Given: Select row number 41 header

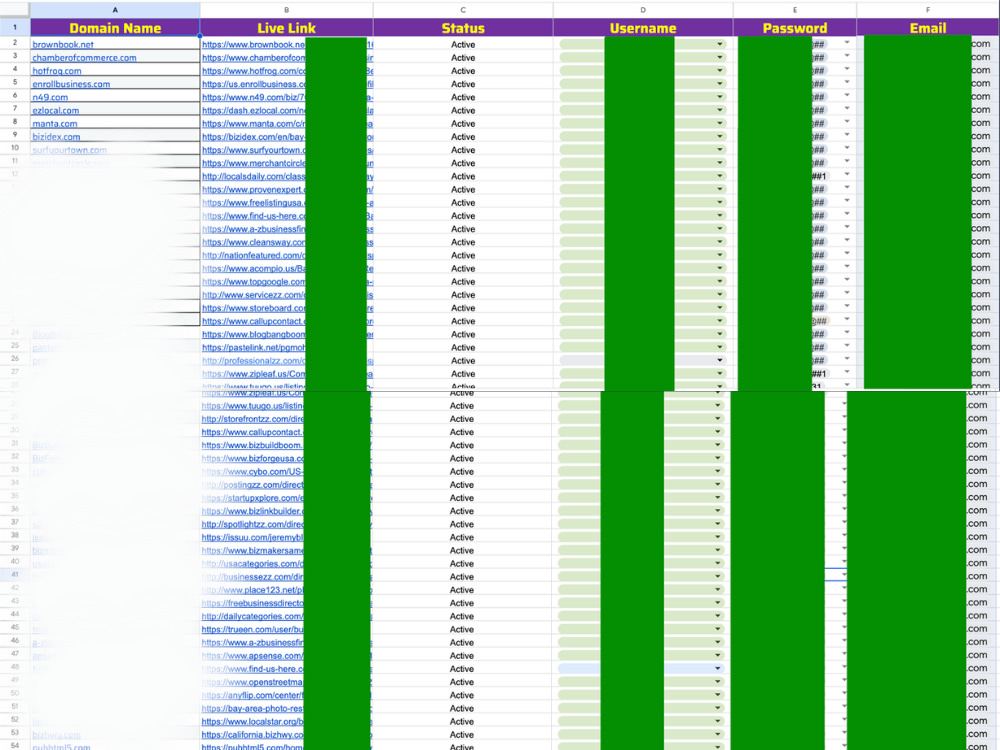Looking at the screenshot, I should [x=15, y=575].
